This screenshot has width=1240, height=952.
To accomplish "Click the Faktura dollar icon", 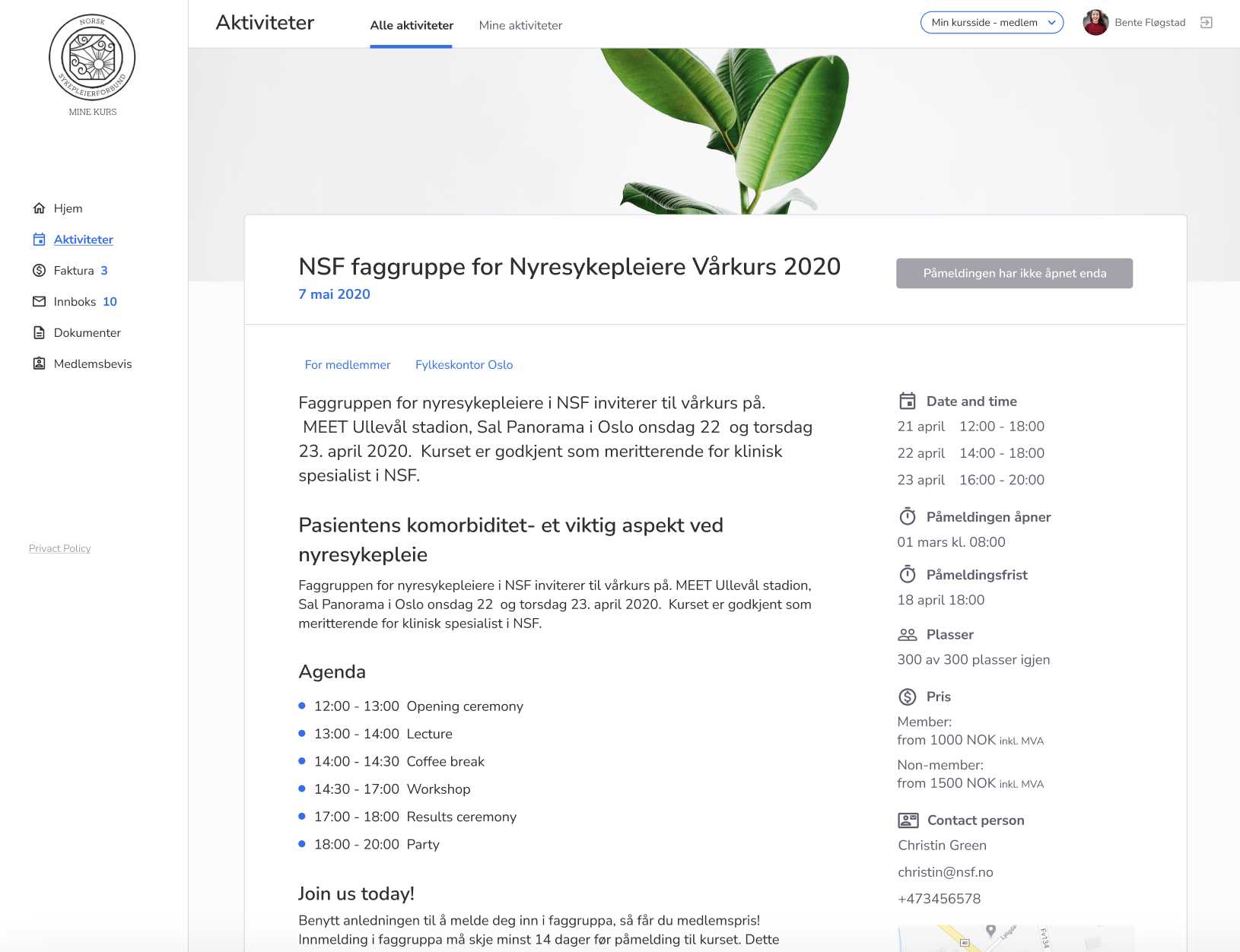I will click(x=40, y=271).
